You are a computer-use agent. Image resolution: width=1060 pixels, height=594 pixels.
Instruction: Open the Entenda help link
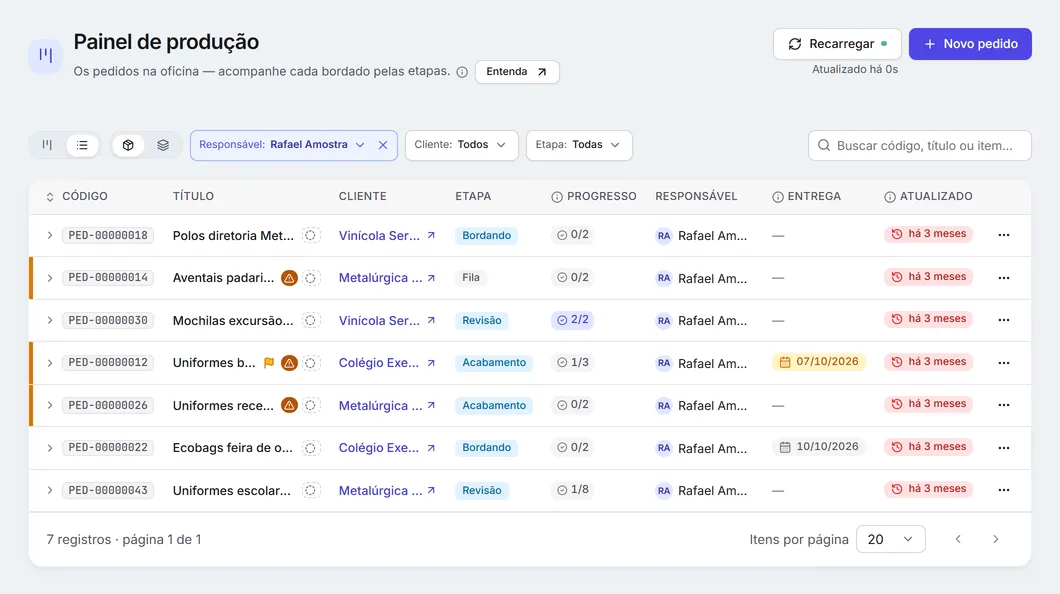point(517,72)
